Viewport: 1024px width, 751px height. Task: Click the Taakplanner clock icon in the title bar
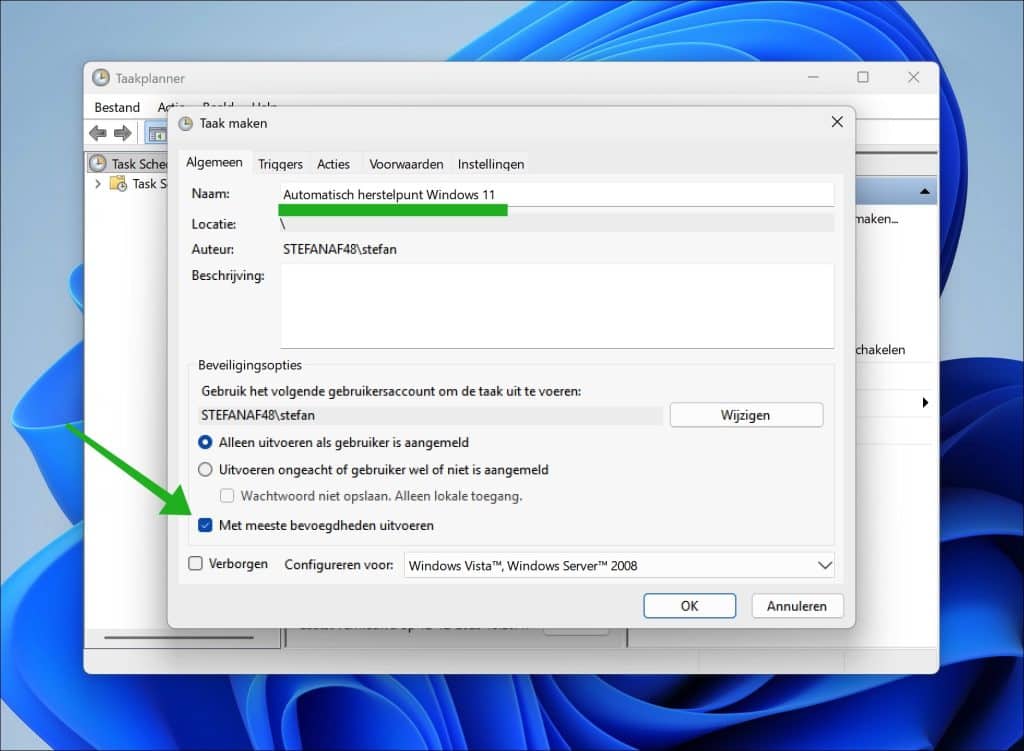[101, 77]
